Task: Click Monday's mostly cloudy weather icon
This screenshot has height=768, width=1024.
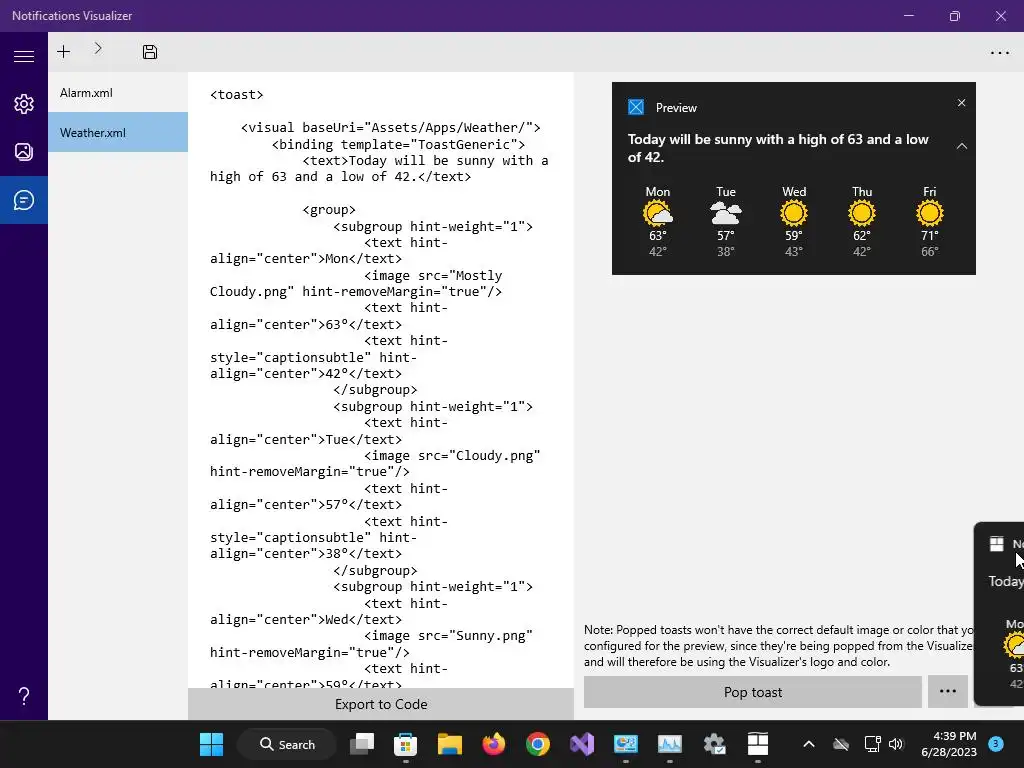Action: [658, 214]
